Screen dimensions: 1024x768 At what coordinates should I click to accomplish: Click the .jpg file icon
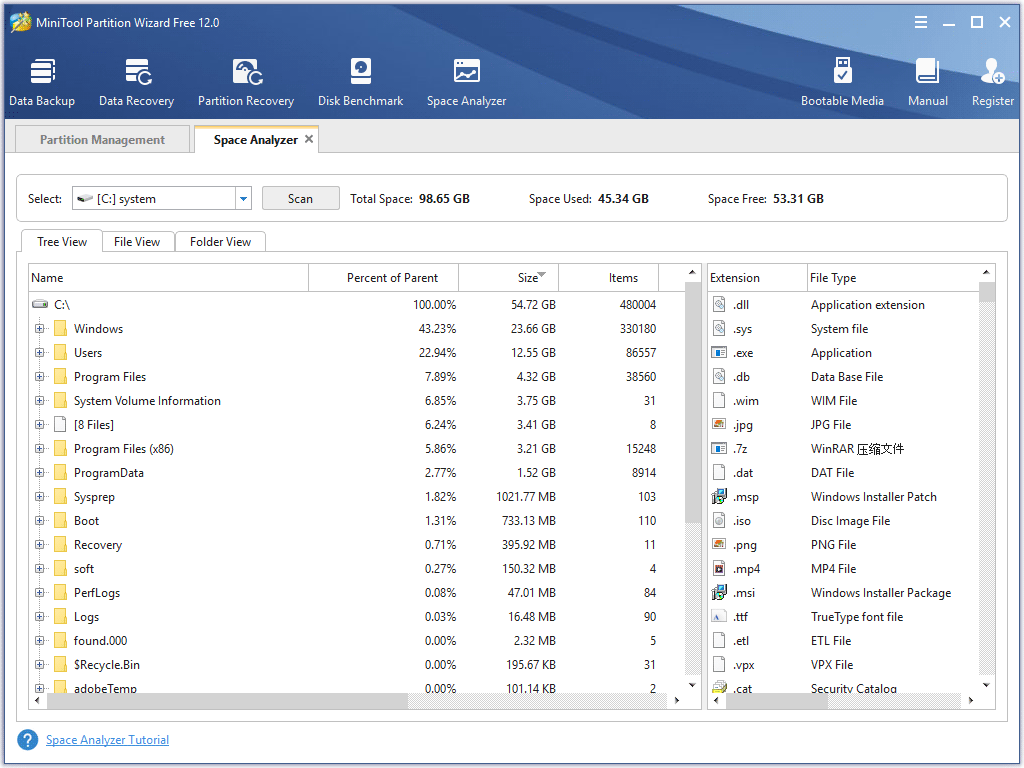coord(719,424)
